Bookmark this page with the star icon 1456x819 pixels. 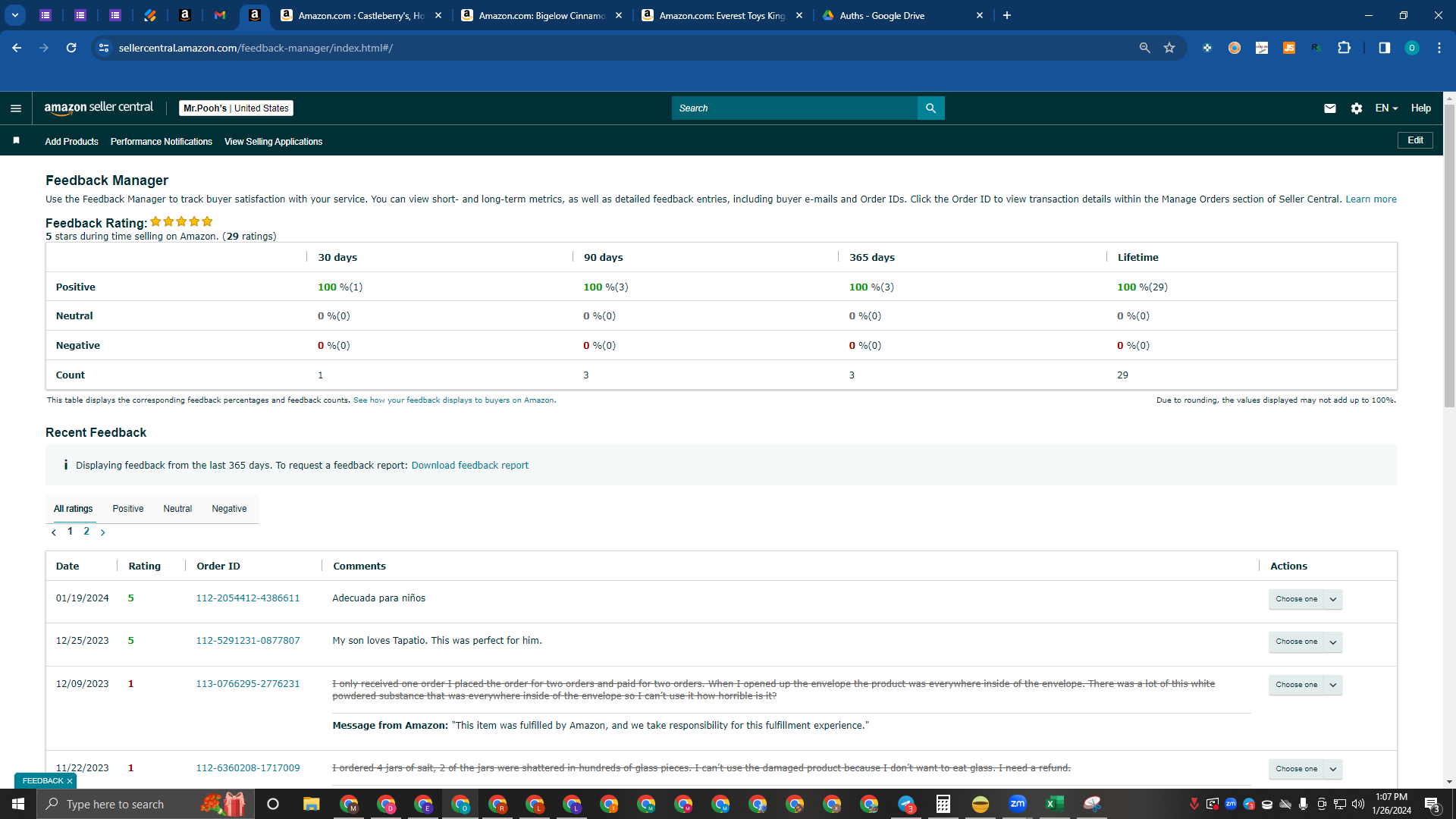[x=1169, y=48]
